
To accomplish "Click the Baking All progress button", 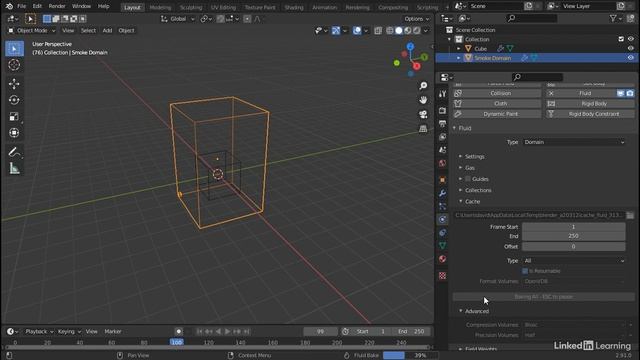I will 543,297.
